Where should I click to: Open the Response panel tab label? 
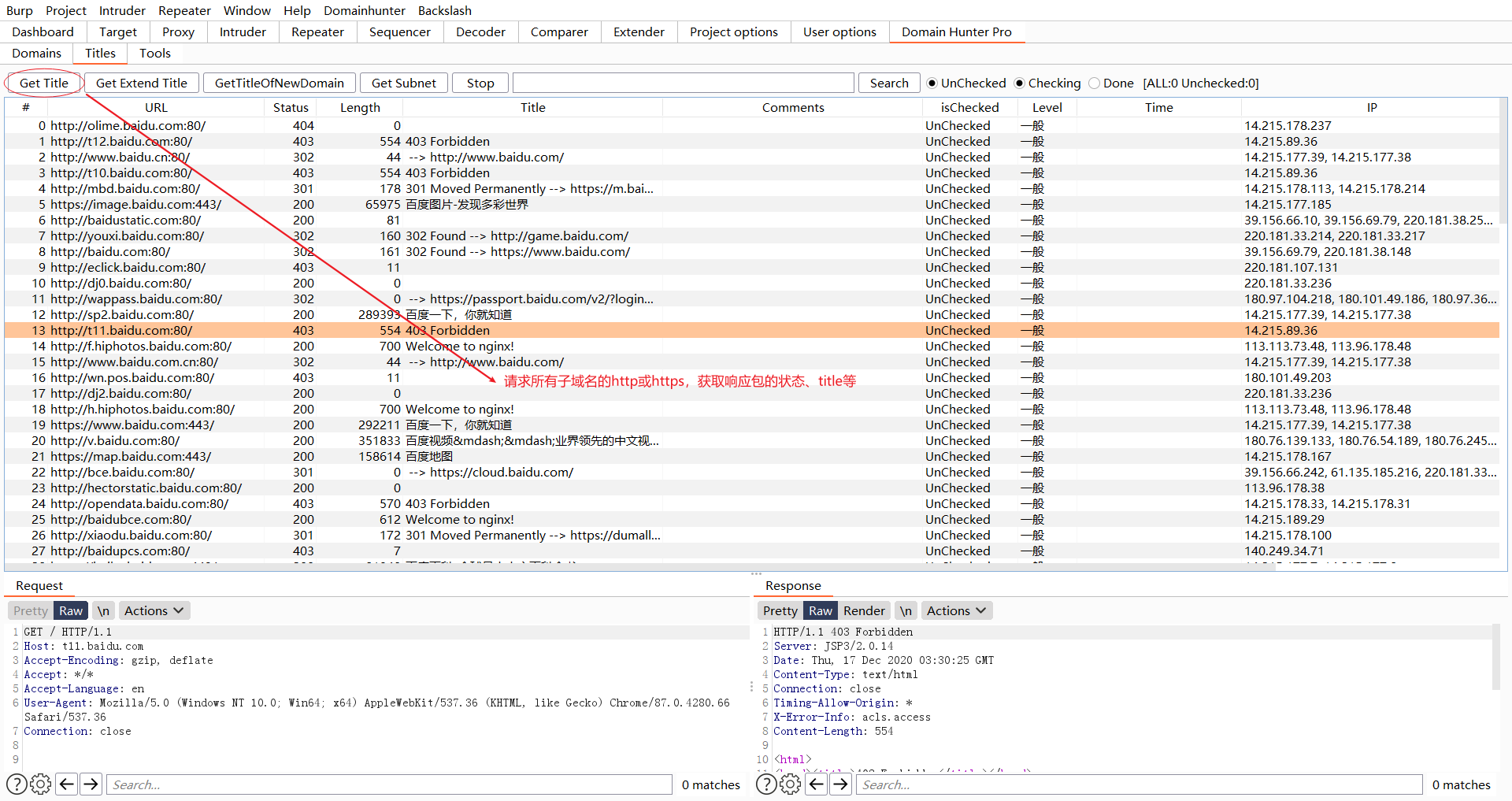(793, 585)
